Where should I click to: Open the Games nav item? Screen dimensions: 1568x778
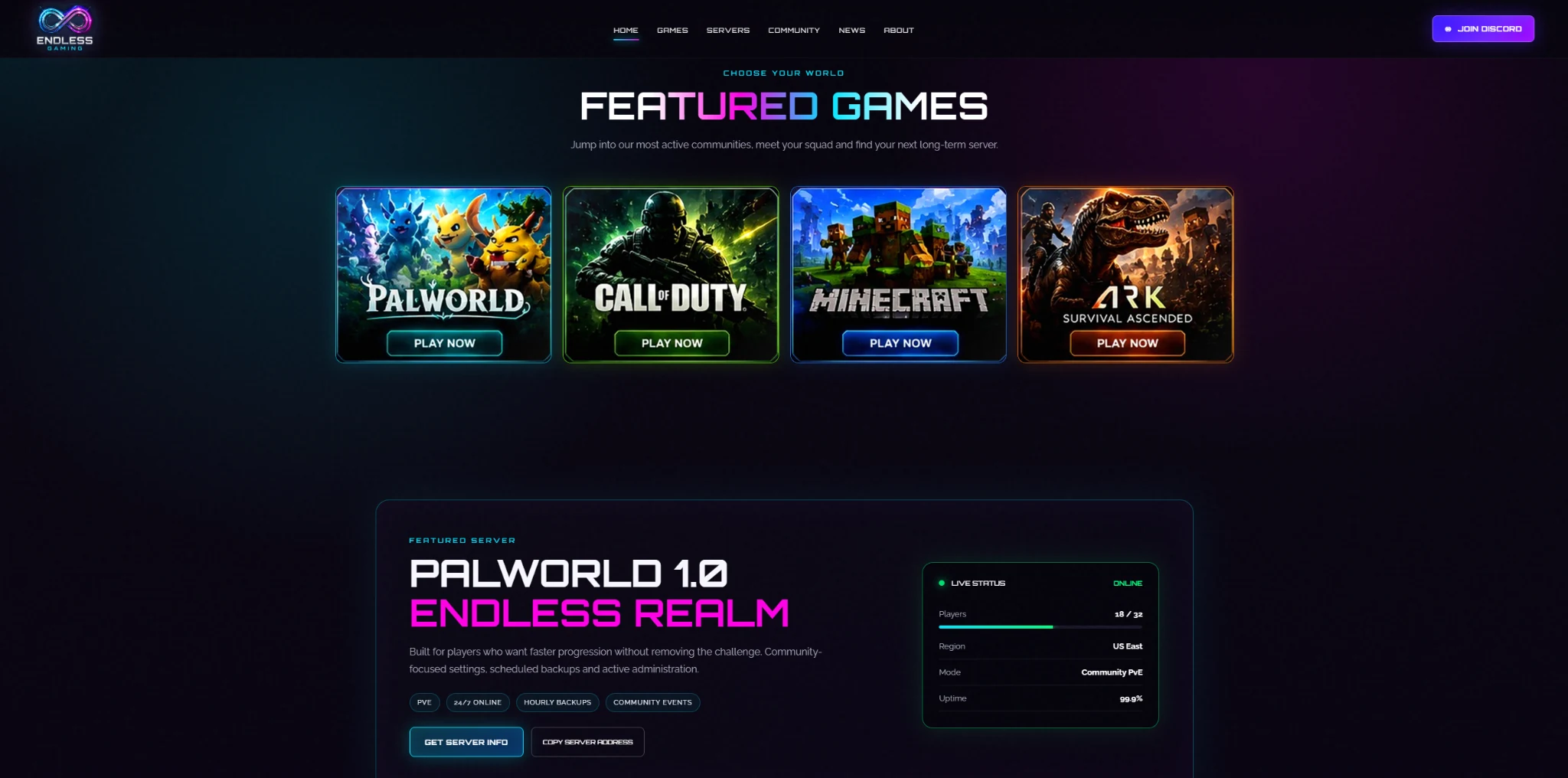pos(672,31)
